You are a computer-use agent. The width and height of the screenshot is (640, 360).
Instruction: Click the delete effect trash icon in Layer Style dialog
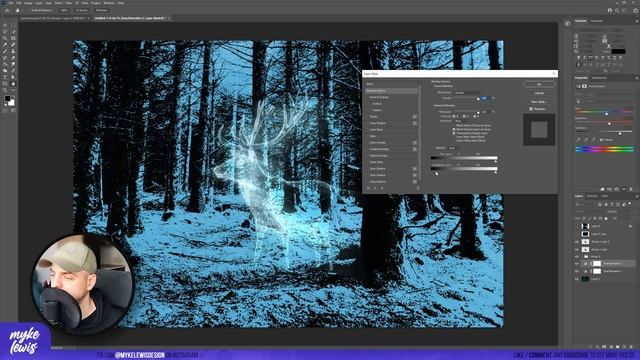tap(417, 188)
